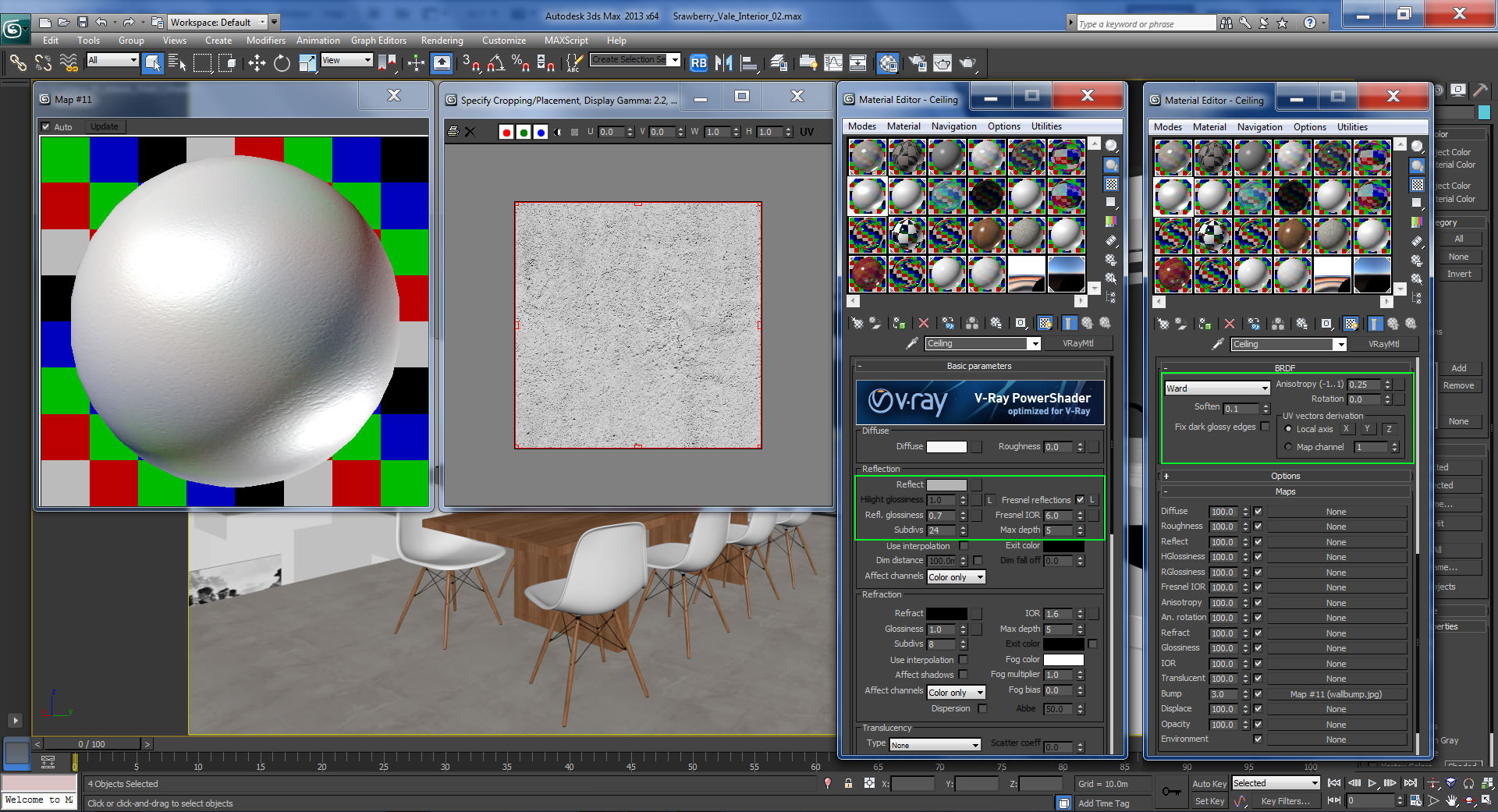
Task: Pick material eyedropper in left Material Editor
Action: coord(911,343)
